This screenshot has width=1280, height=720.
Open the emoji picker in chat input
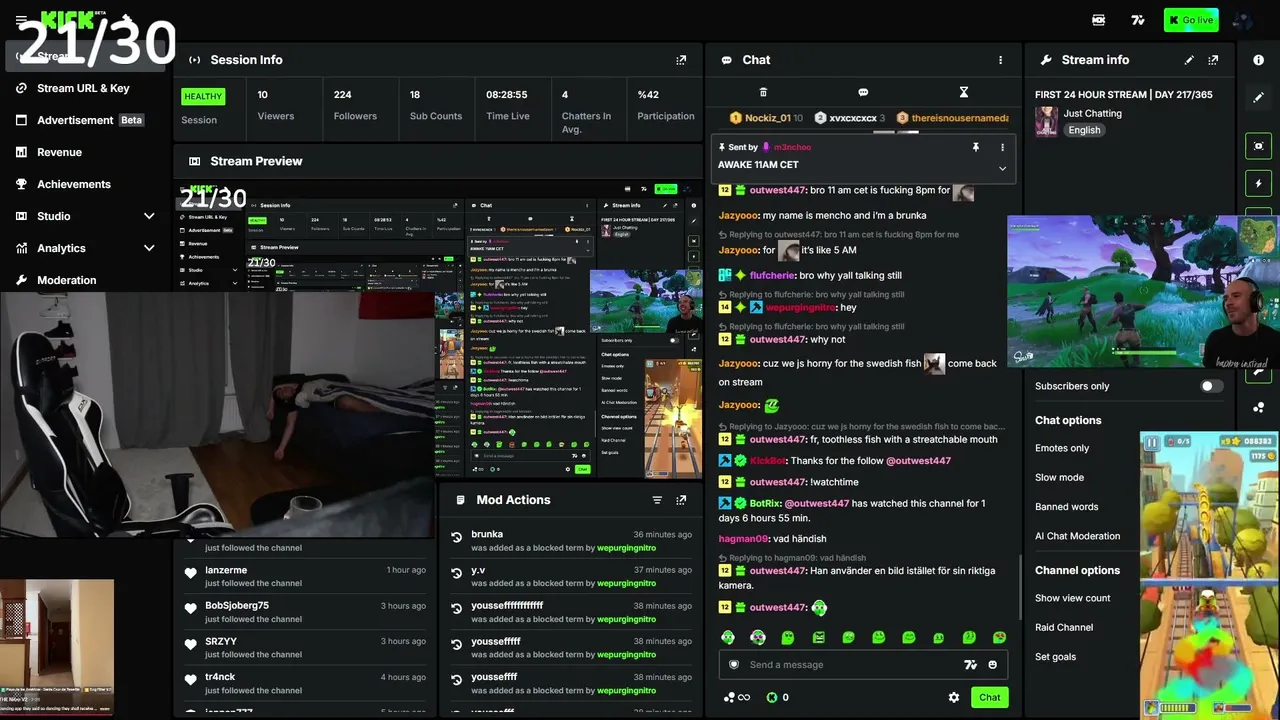point(993,665)
